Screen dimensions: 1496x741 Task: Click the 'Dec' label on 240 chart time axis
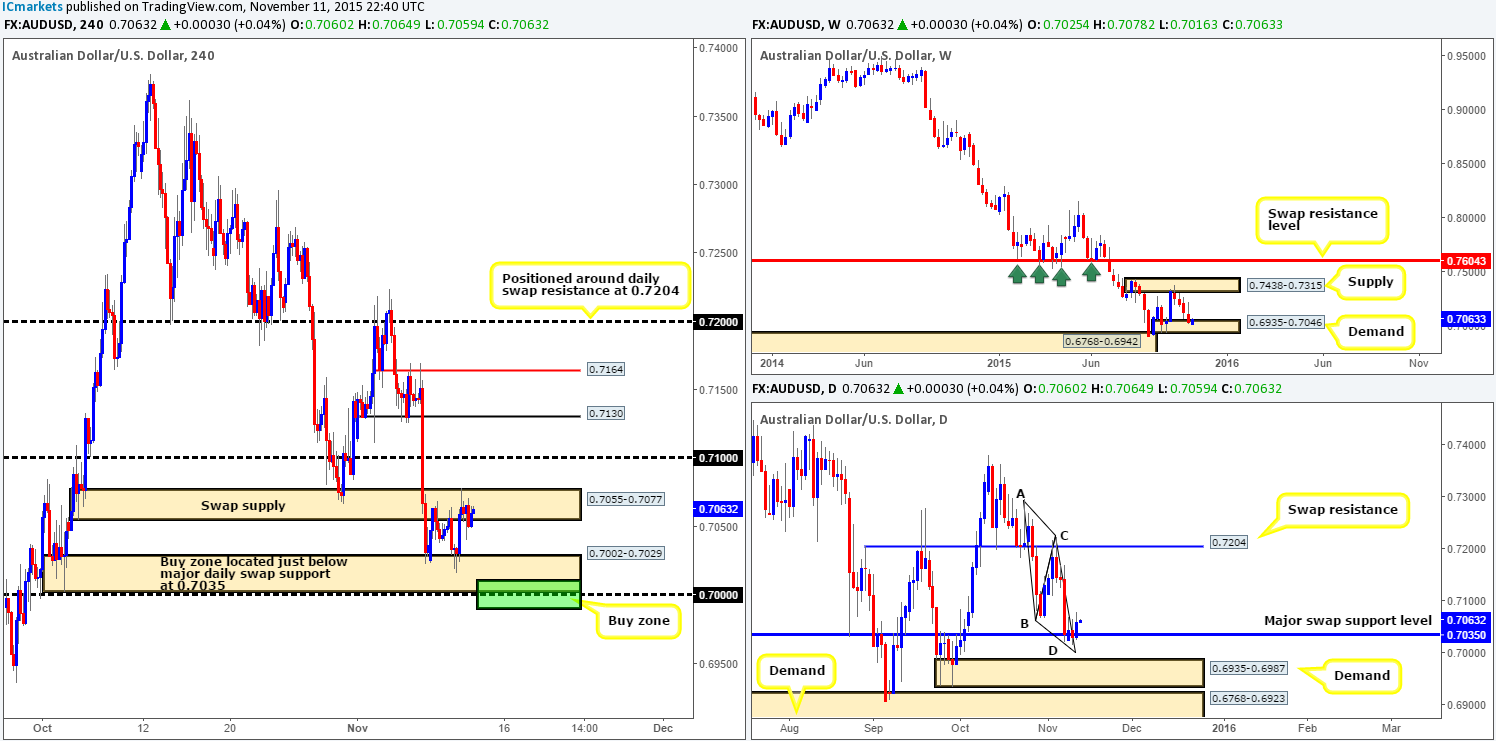click(662, 728)
